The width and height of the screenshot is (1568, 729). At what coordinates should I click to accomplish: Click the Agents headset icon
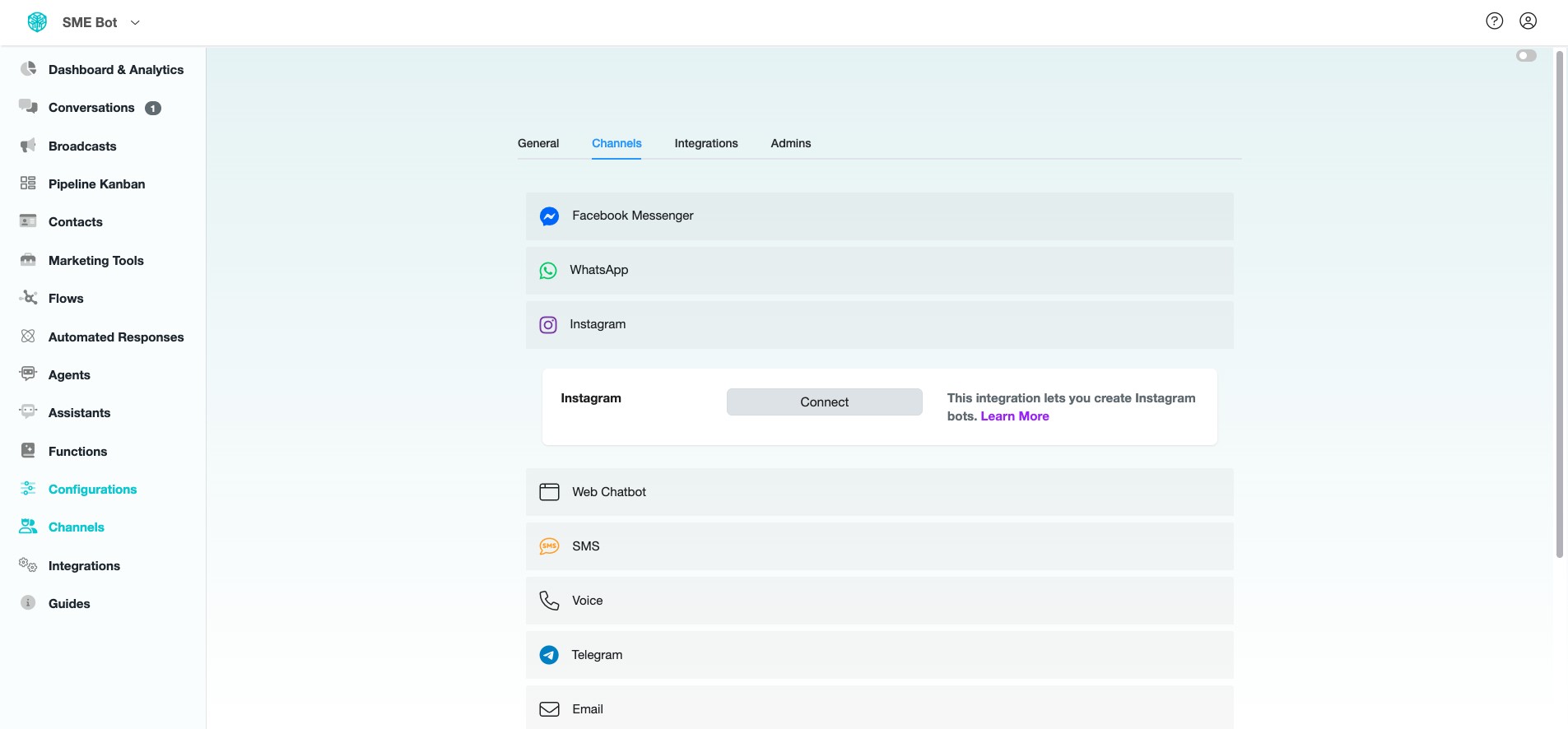point(29,374)
